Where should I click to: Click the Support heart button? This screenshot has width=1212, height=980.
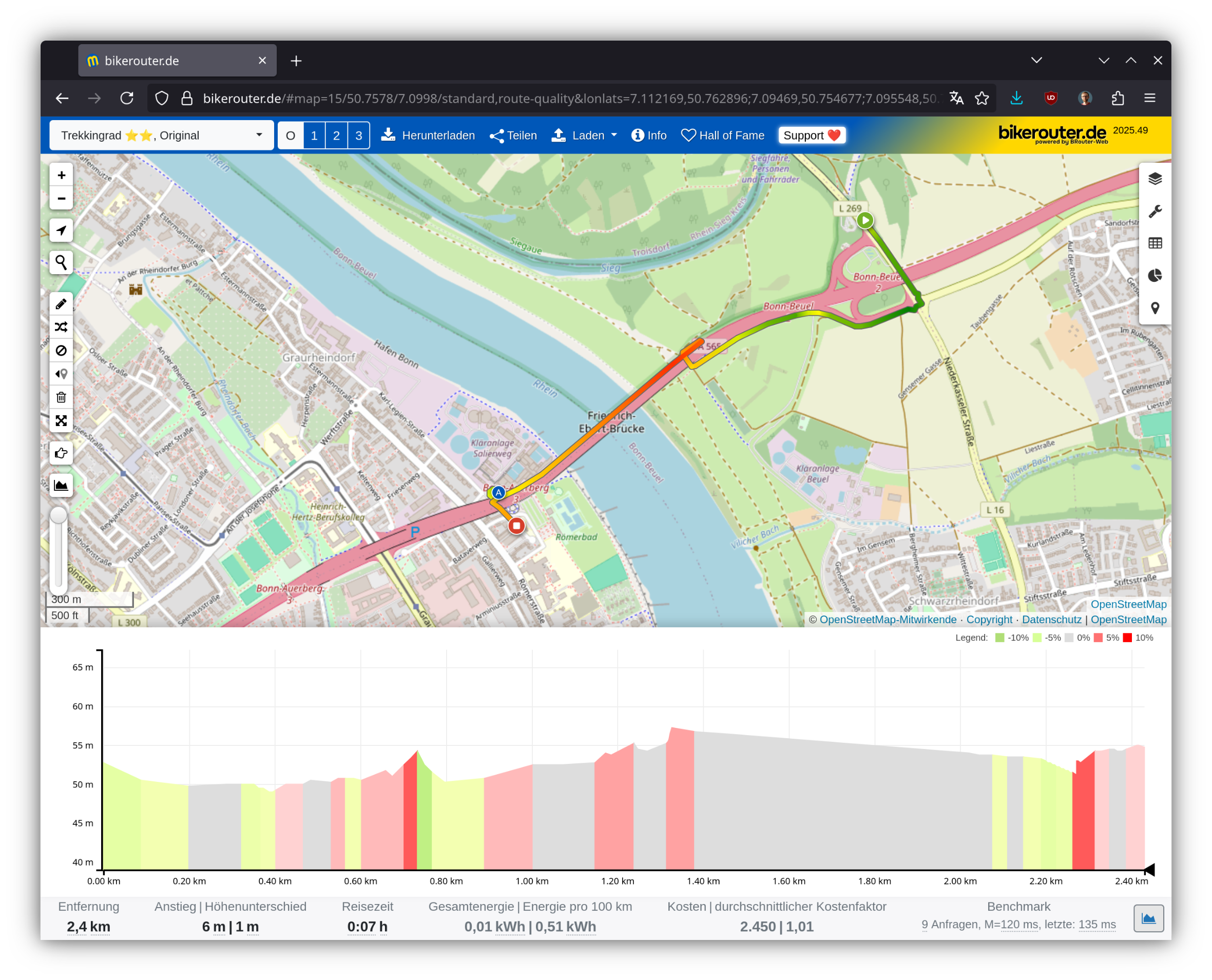pos(812,136)
